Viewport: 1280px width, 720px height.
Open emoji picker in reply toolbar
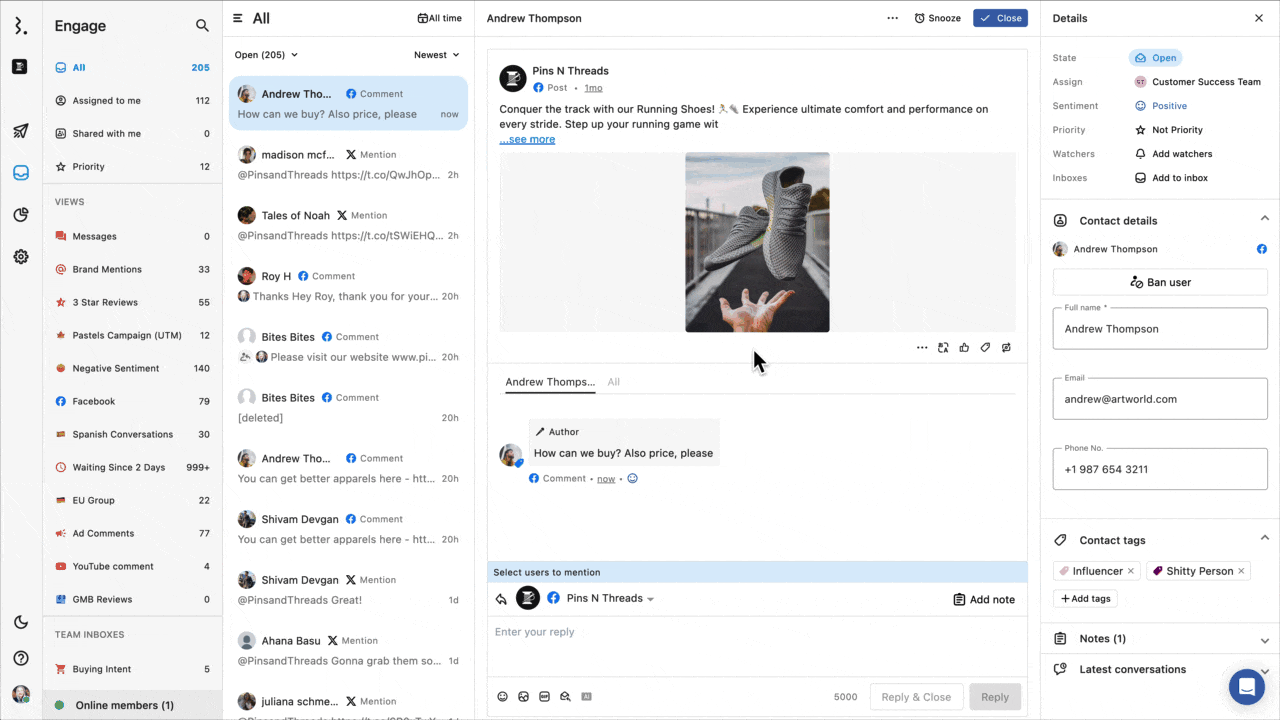[x=503, y=697]
